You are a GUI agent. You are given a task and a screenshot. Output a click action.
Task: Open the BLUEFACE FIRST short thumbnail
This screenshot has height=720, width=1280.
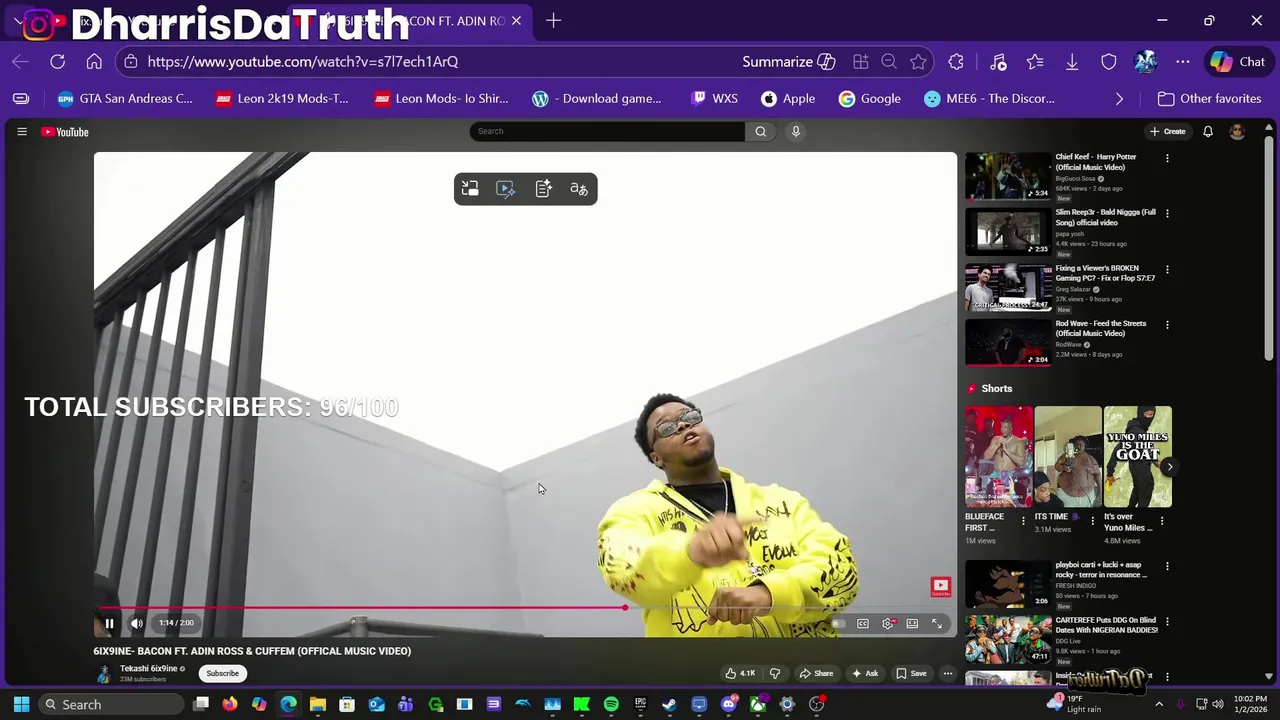tap(999, 457)
